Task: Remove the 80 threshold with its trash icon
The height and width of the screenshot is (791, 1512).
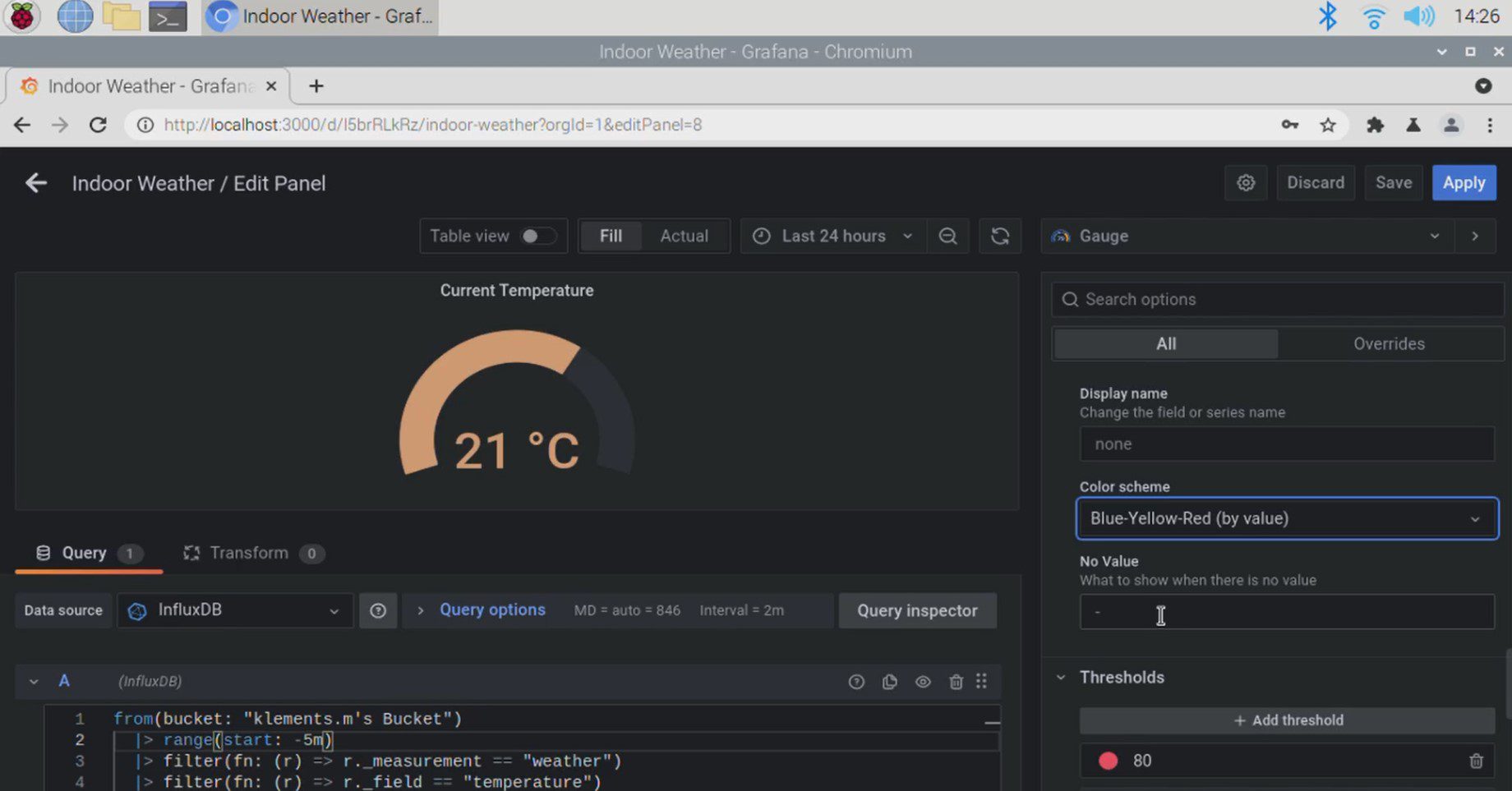Action: [x=1476, y=761]
